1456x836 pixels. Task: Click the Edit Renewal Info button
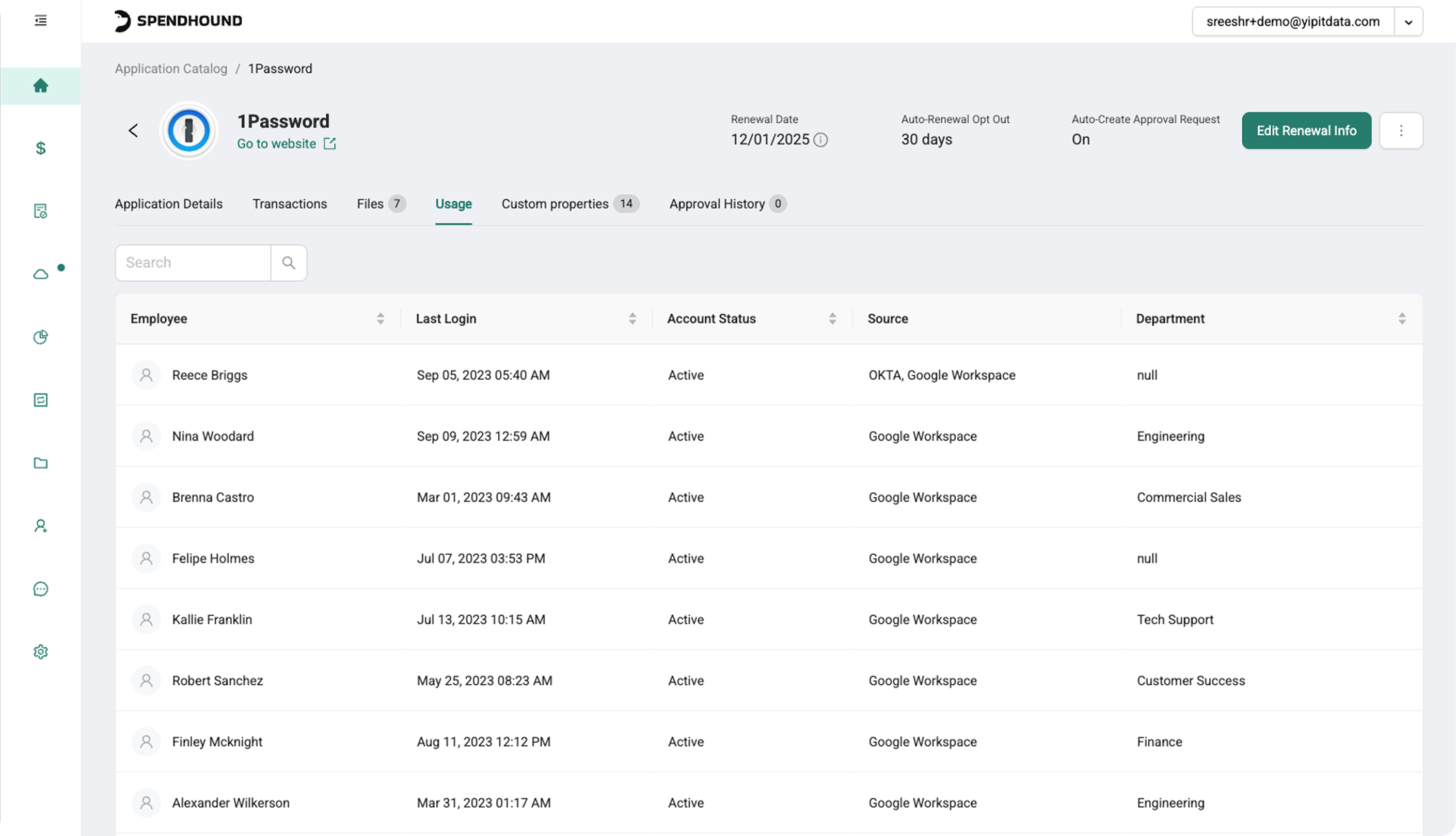1306,131
